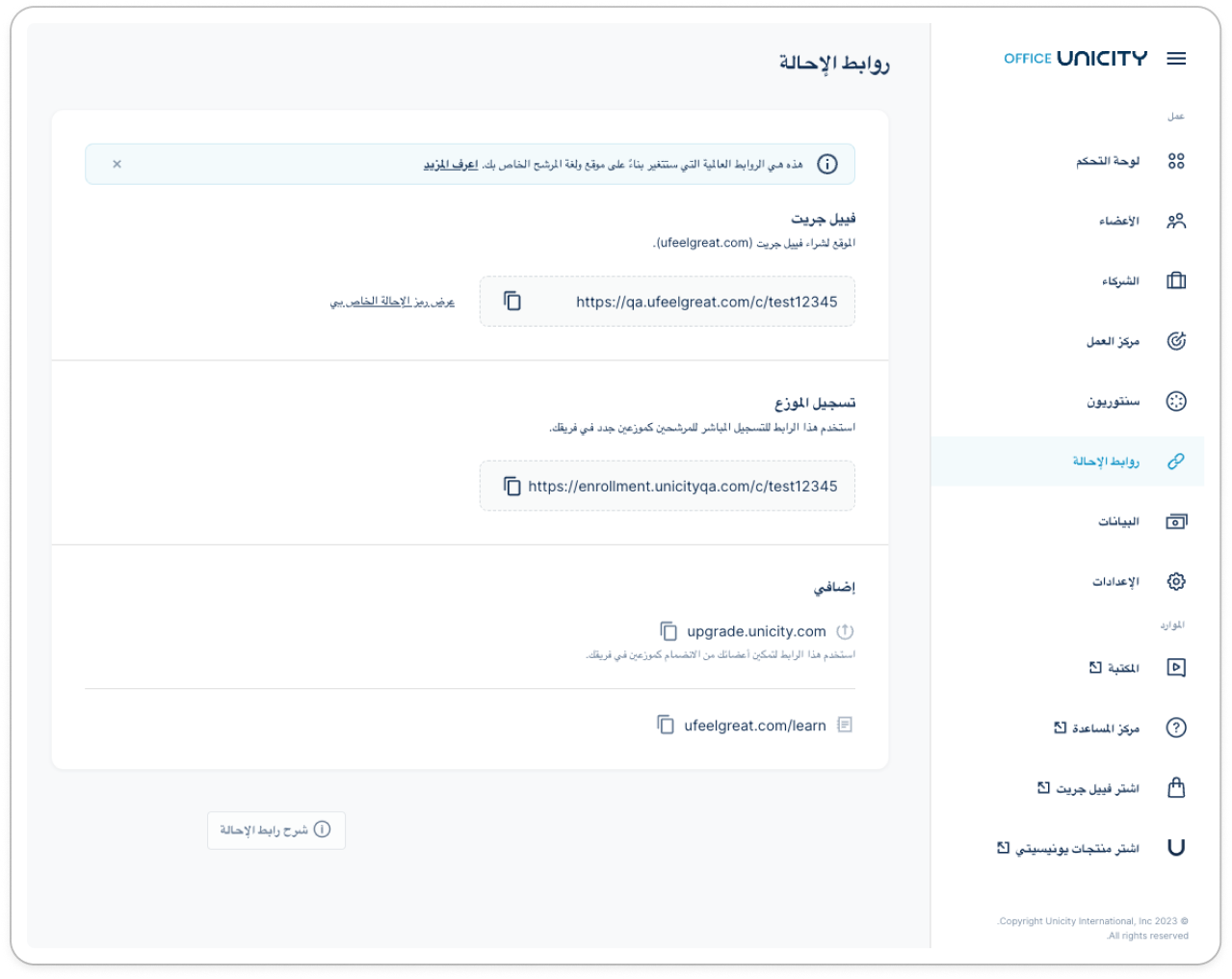This screenshot has width=1232, height=979.
Task: Open البيانات in the sidebar
Action: click(1119, 521)
